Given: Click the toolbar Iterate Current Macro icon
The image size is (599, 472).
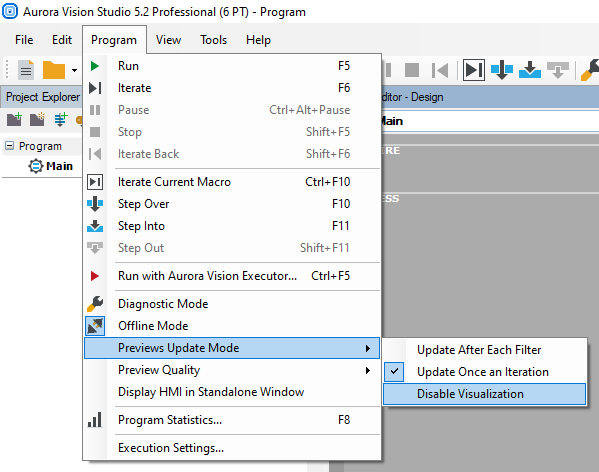Looking at the screenshot, I should [474, 70].
